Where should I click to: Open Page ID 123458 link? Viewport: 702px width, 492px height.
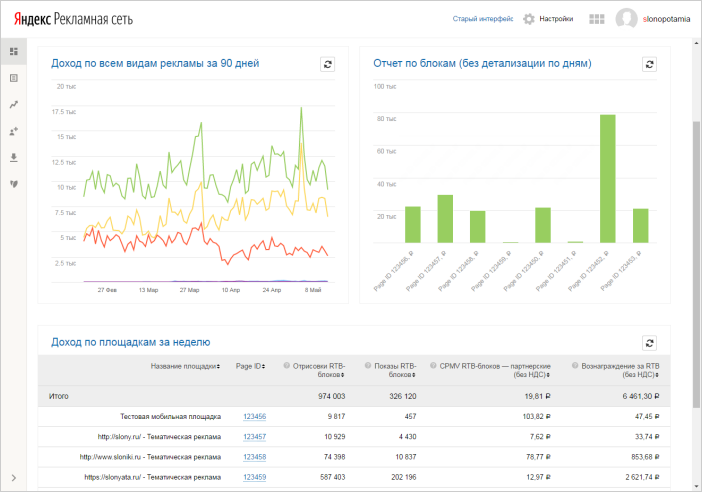(x=255, y=457)
